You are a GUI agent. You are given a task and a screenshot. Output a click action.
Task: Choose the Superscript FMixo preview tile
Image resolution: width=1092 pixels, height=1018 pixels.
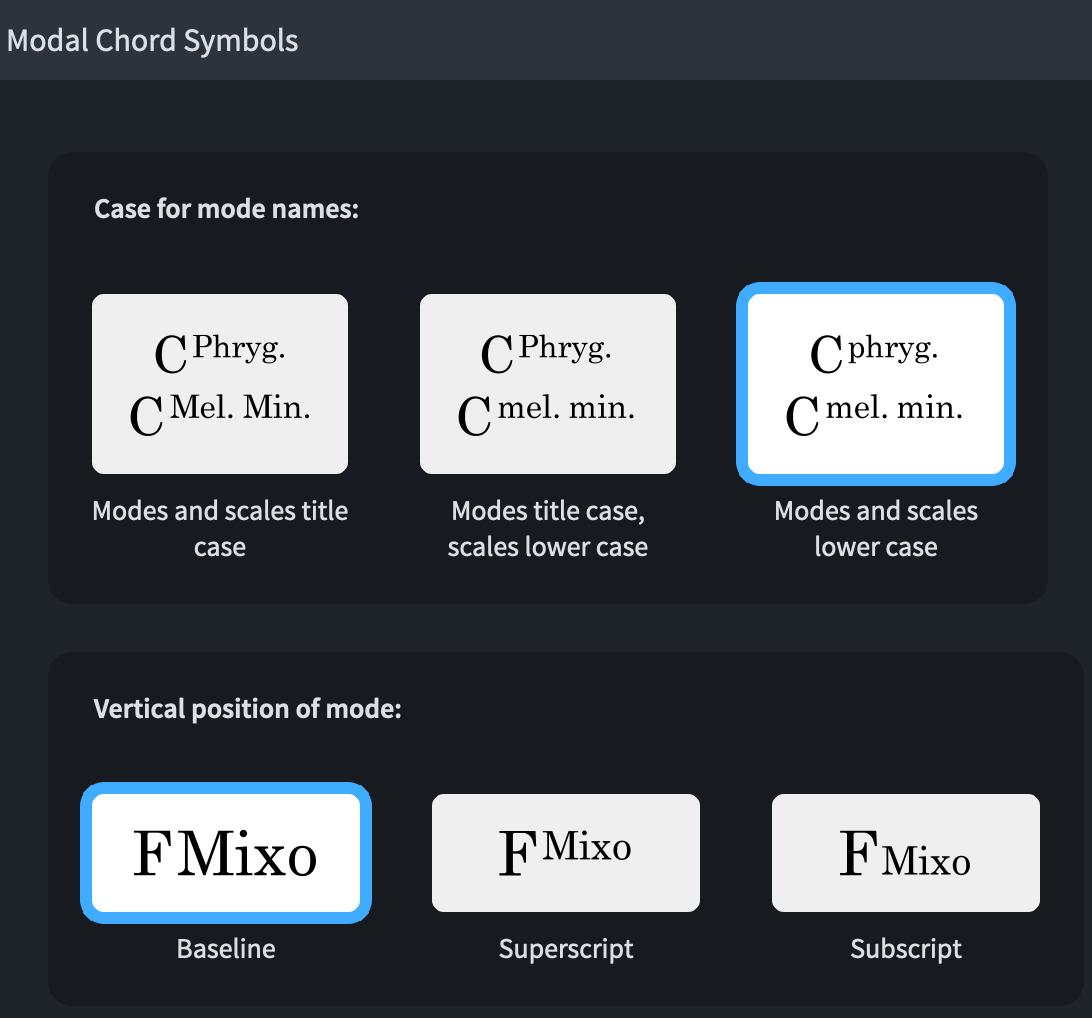pos(566,853)
